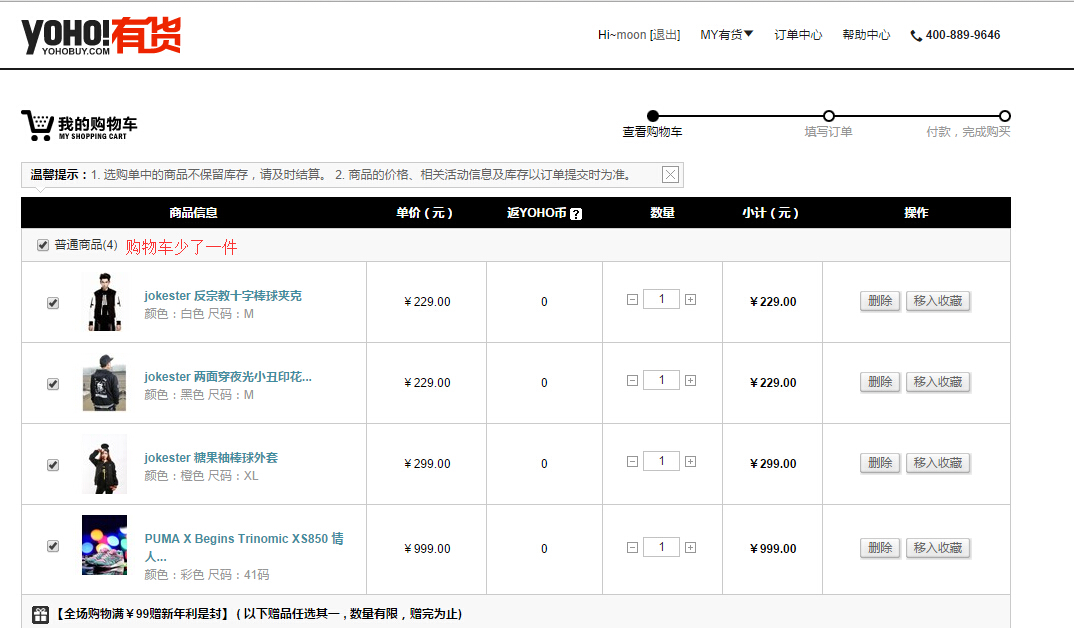
Task: Delete jokester 反宗教十字棒球夹克 from cart
Action: (x=880, y=301)
